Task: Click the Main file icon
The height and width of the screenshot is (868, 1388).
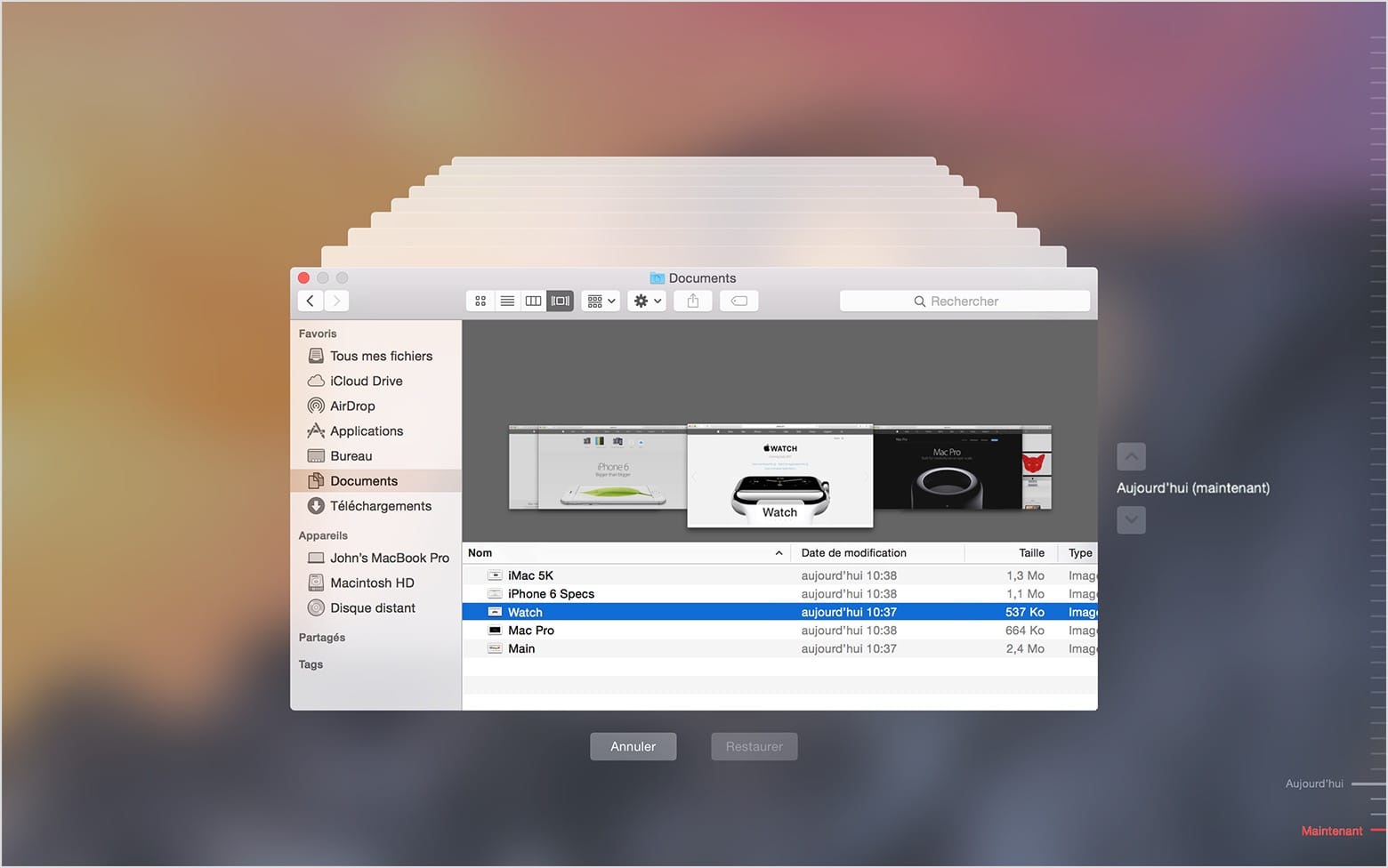Action: coord(495,648)
